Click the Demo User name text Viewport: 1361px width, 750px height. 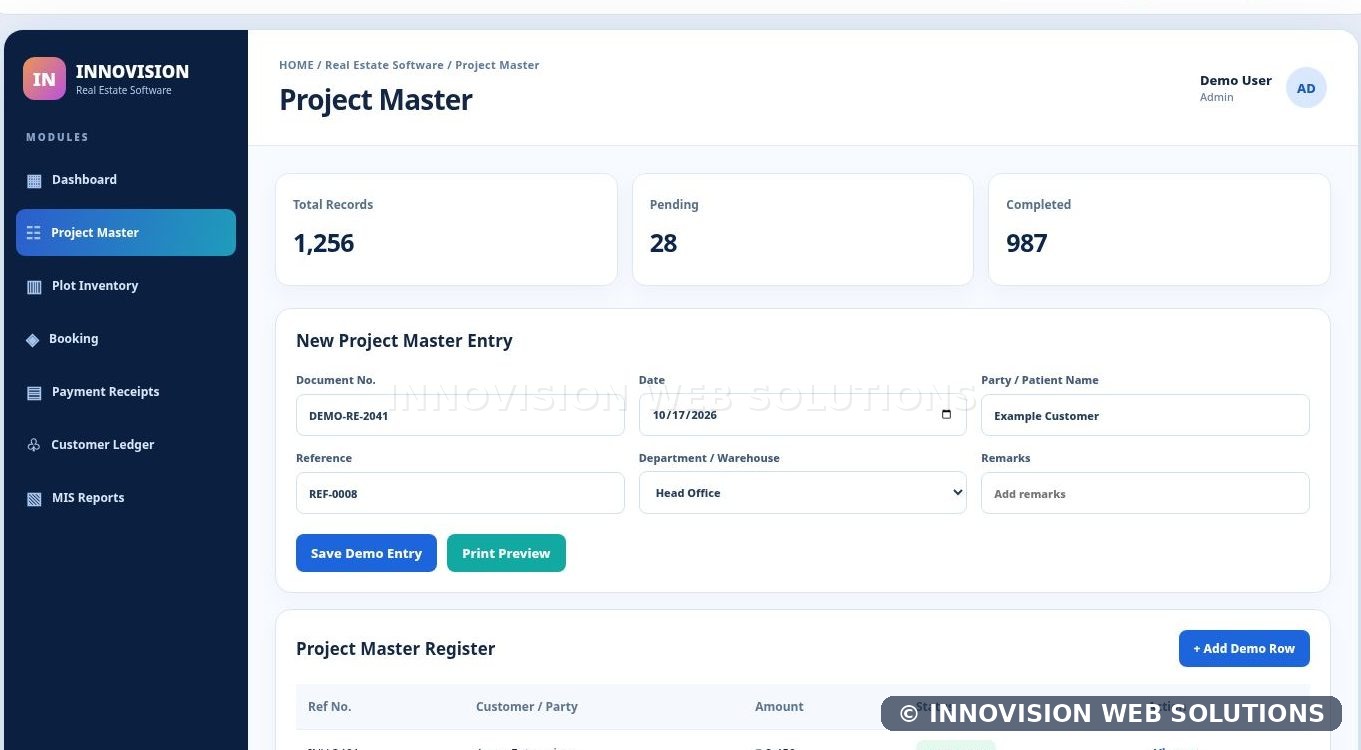point(1236,81)
